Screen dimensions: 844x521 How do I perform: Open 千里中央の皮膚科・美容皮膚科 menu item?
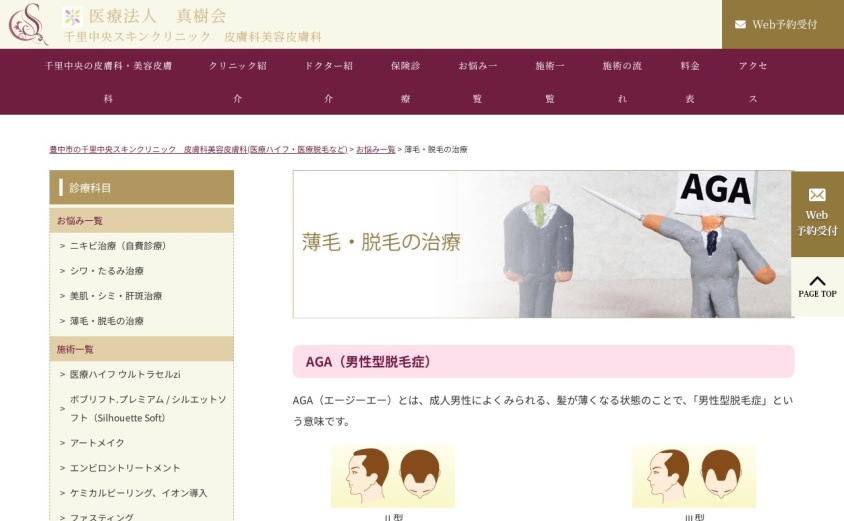click(108, 82)
